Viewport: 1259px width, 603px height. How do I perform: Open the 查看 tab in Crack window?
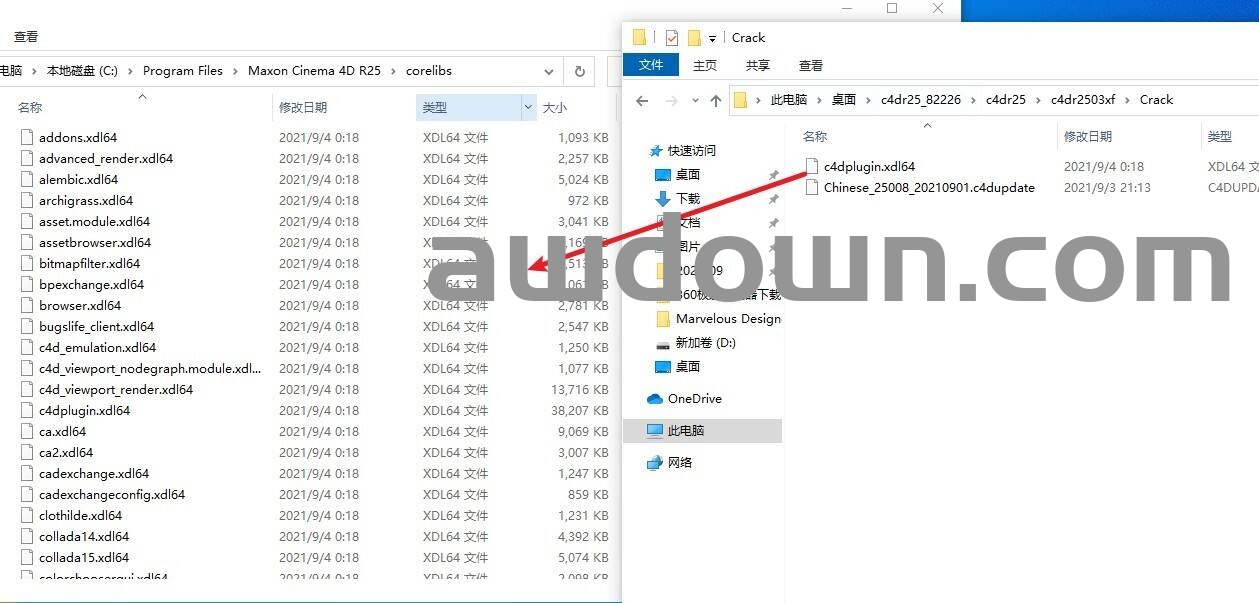(x=810, y=65)
